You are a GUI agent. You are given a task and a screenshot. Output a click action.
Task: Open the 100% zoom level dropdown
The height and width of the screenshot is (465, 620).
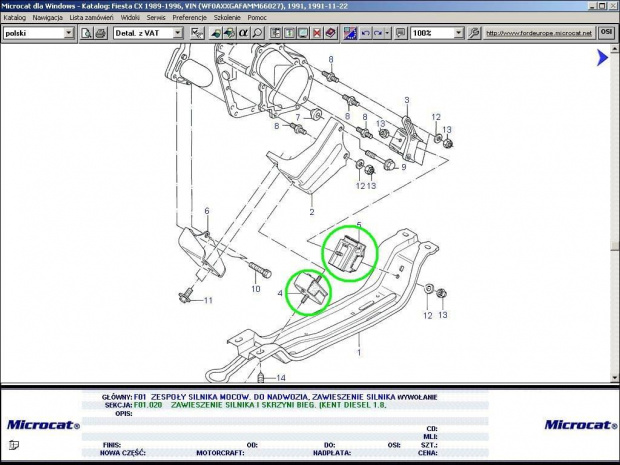459,33
